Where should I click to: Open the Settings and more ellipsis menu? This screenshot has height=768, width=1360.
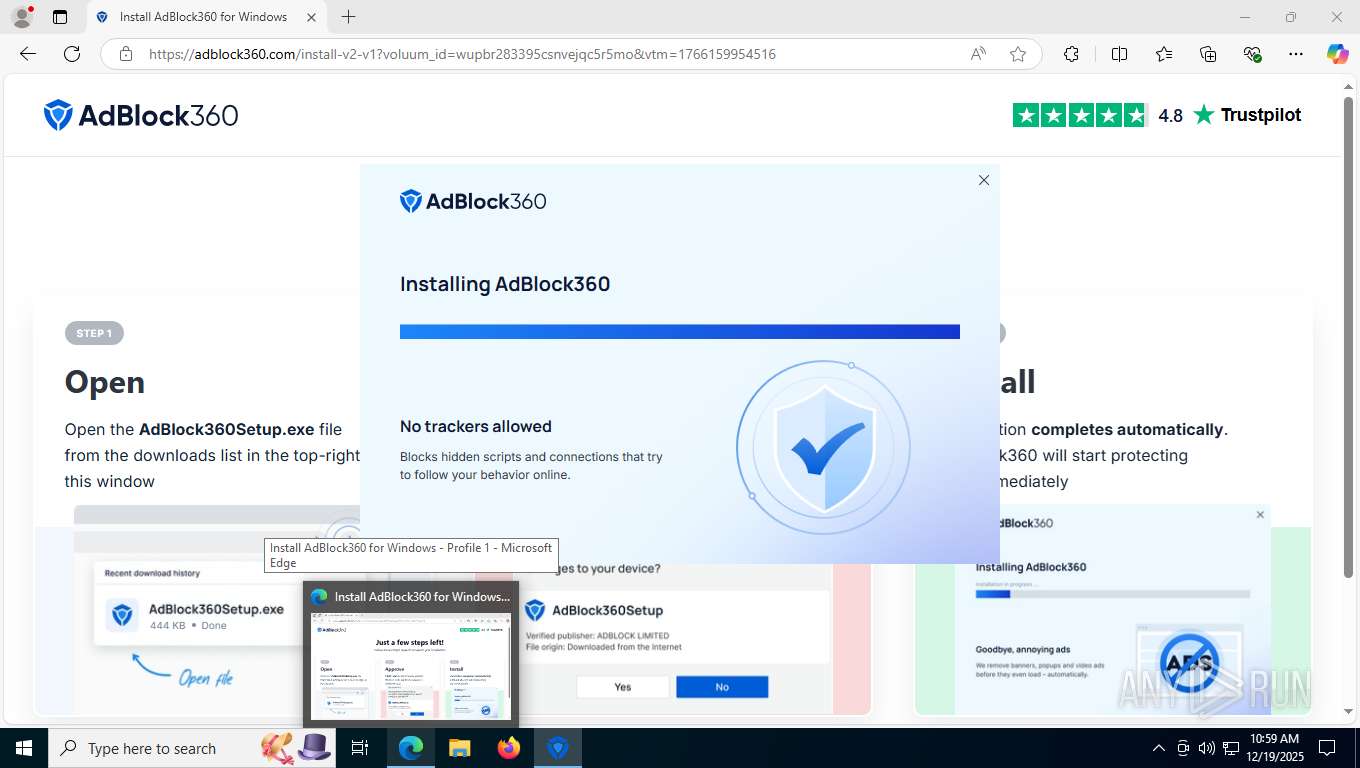point(1296,54)
